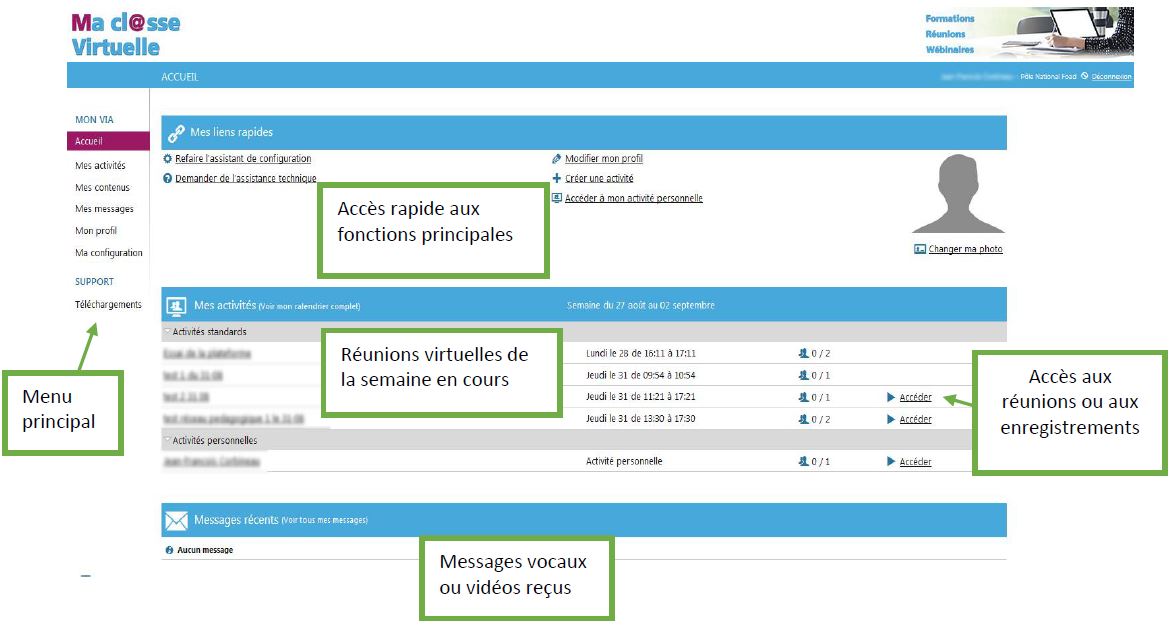Screen dimensions: 1174x627
Task: Click the gear icon beside Refaire l'assistant
Action: click(x=168, y=159)
